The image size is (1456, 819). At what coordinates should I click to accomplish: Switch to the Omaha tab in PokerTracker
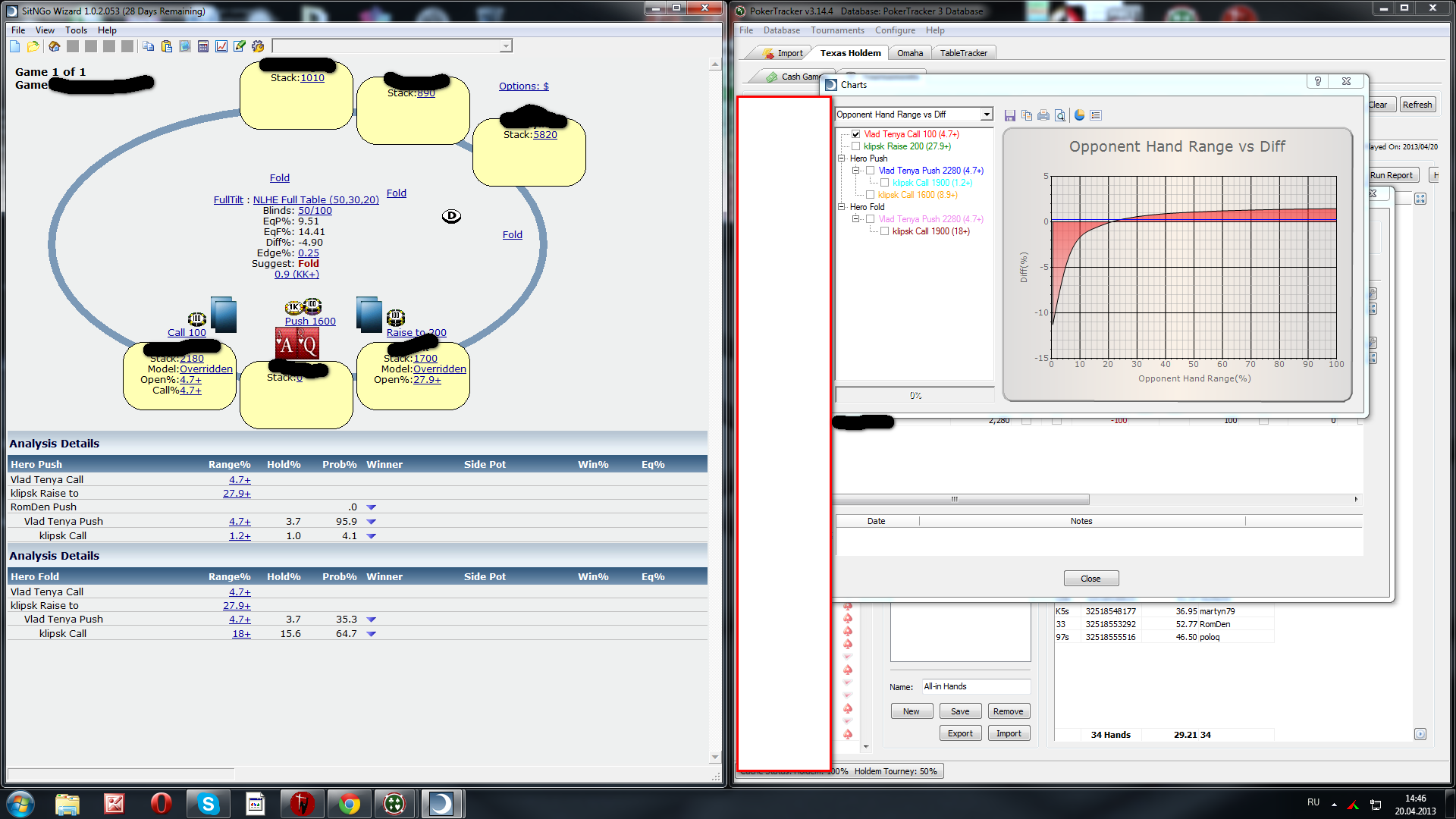(910, 53)
